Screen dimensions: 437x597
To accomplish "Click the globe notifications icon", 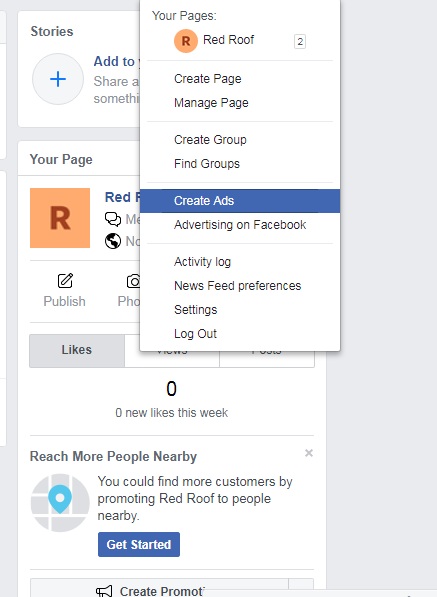I will pyautogui.click(x=113, y=241).
